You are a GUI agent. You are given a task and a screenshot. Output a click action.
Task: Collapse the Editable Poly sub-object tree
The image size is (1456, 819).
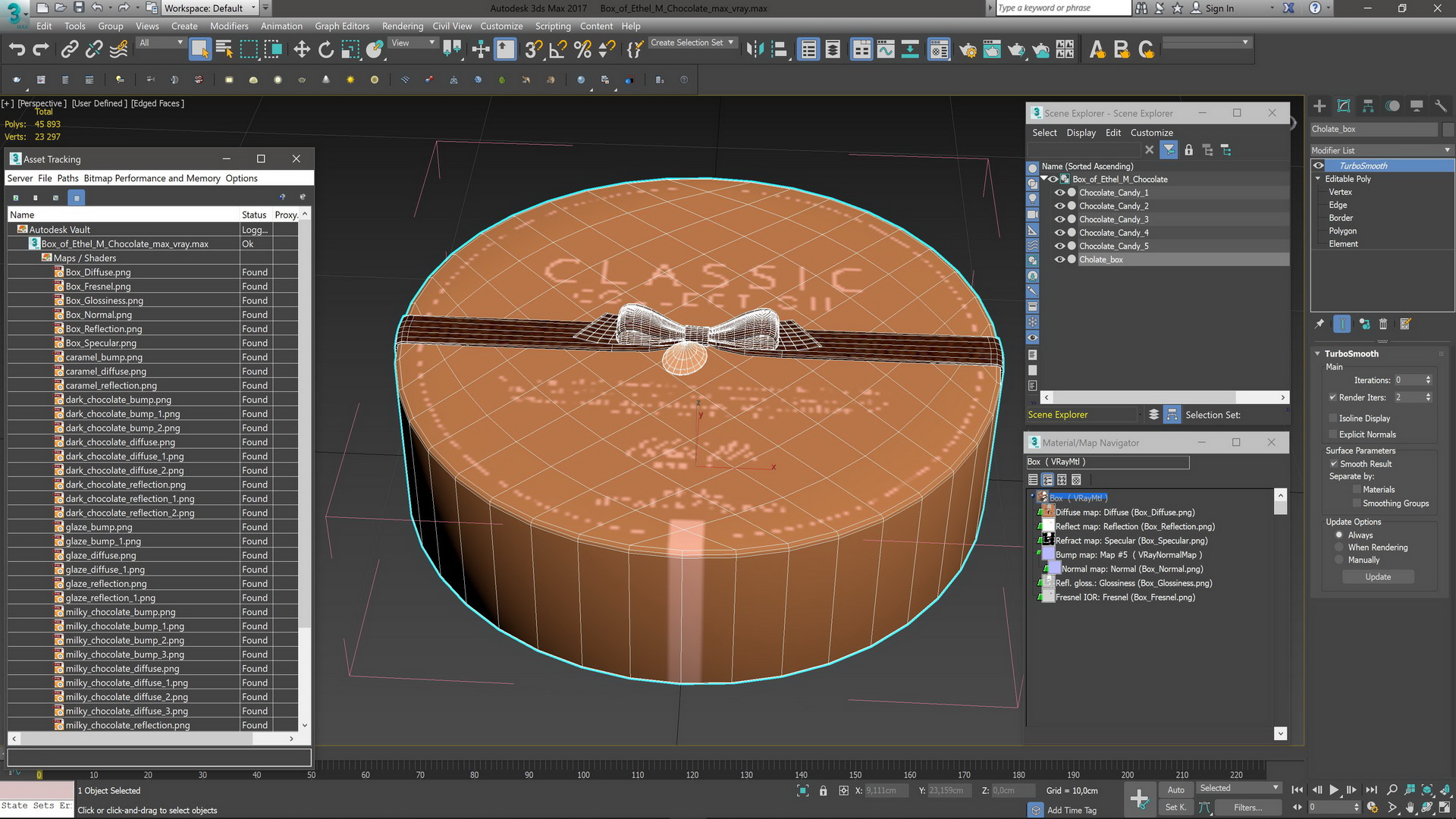pos(1318,179)
